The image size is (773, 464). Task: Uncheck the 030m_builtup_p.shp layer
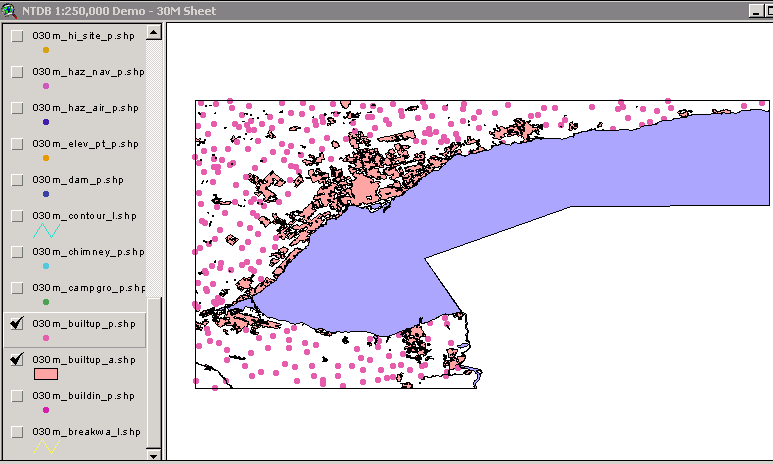(17, 323)
